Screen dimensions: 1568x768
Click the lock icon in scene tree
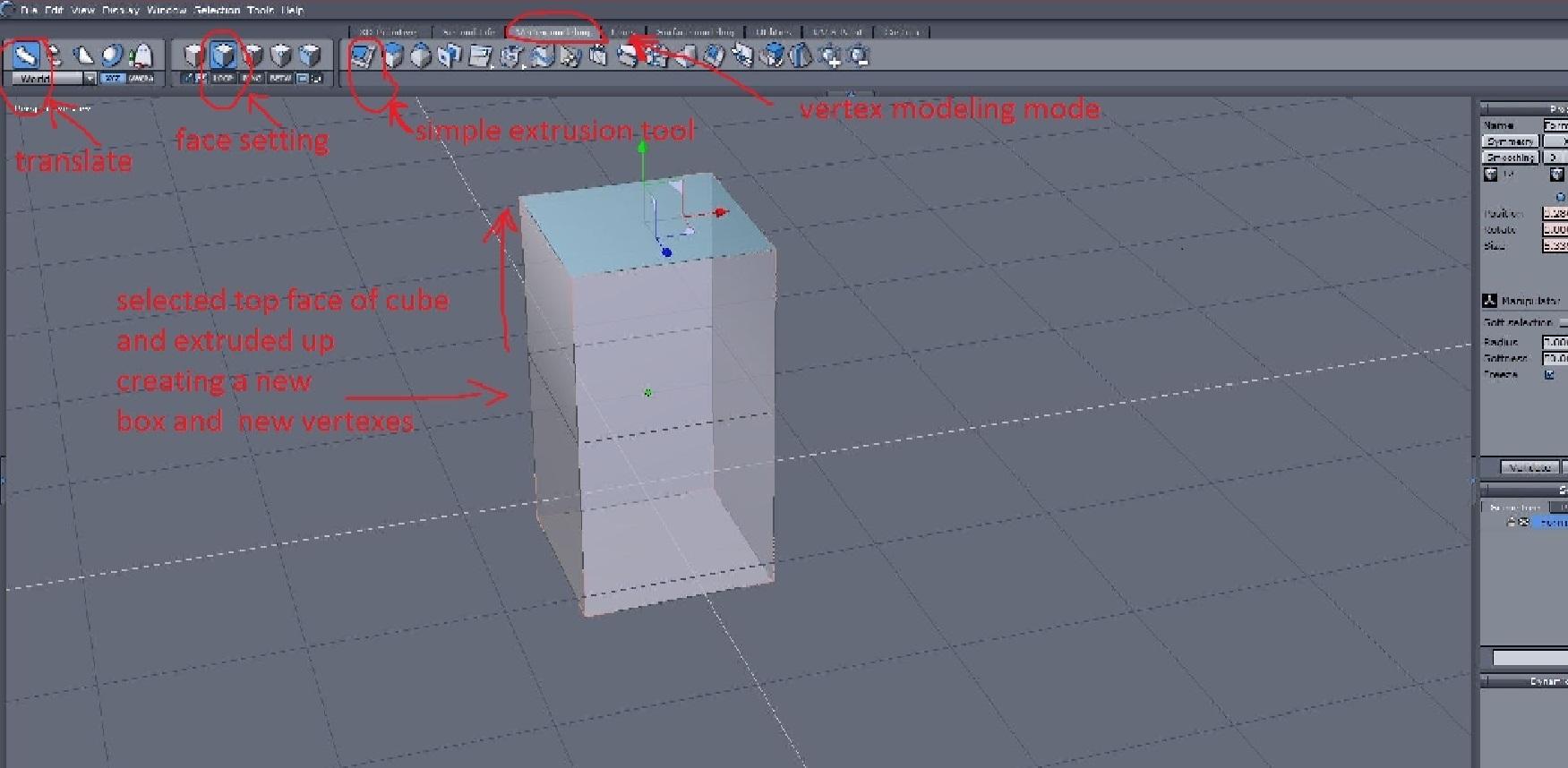pos(1512,522)
